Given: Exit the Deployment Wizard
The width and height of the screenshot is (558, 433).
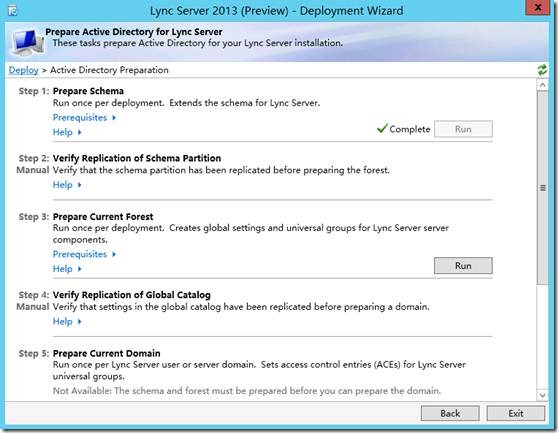Looking at the screenshot, I should 516,413.
